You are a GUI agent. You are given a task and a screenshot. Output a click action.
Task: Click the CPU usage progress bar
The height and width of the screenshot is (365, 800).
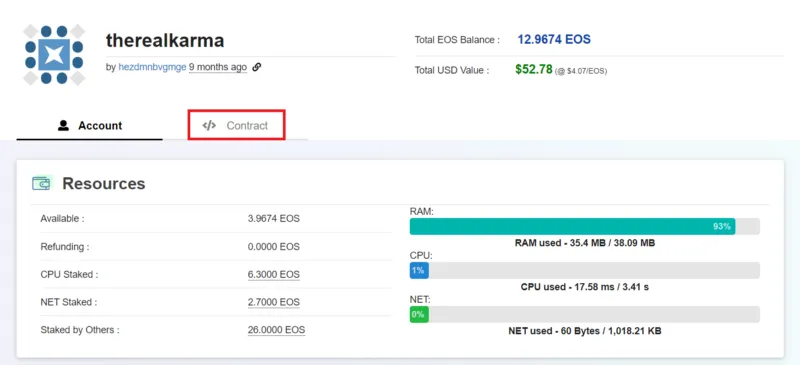coord(585,271)
